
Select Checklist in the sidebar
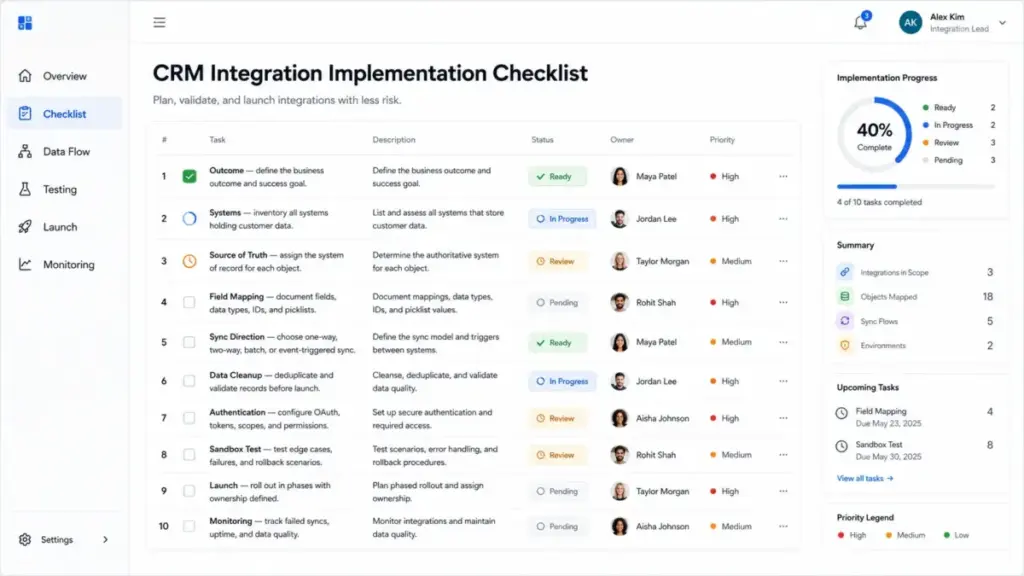click(x=65, y=114)
